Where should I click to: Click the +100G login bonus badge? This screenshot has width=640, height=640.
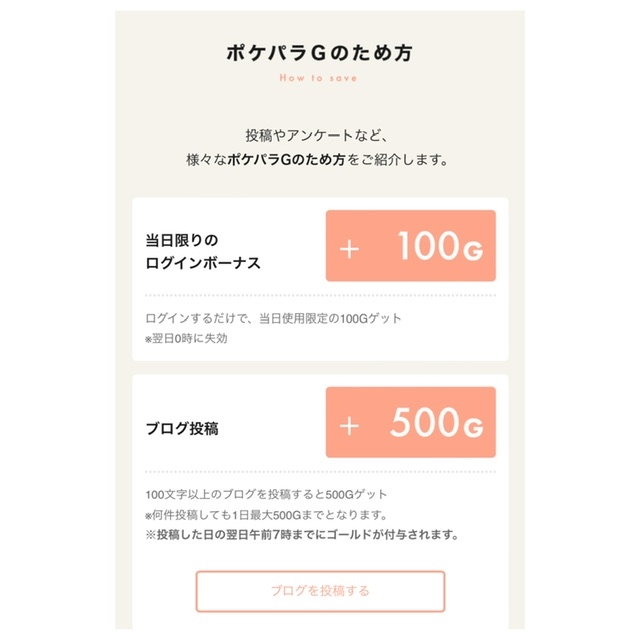click(410, 246)
